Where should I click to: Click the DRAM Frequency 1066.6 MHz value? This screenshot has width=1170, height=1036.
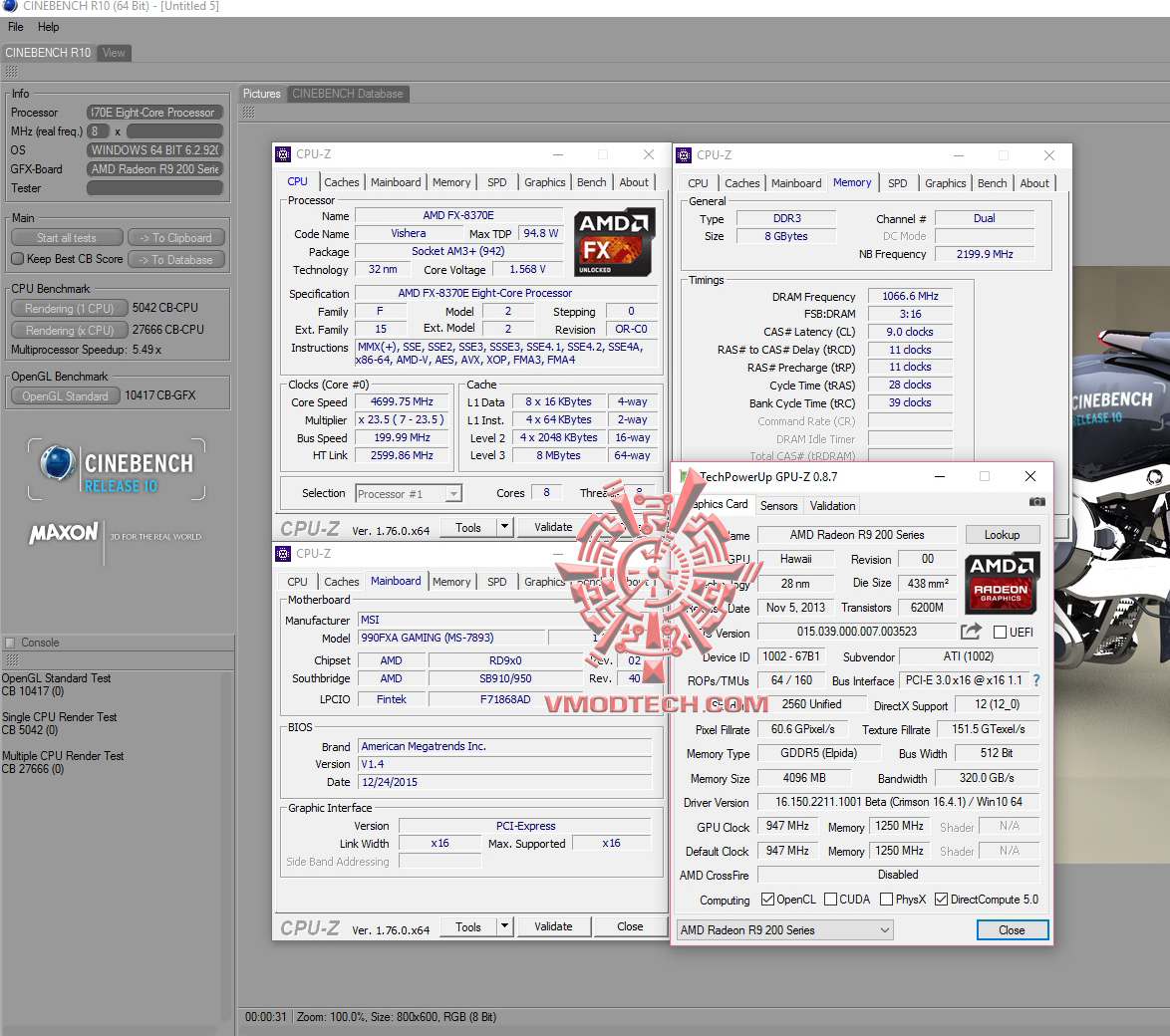click(910, 296)
